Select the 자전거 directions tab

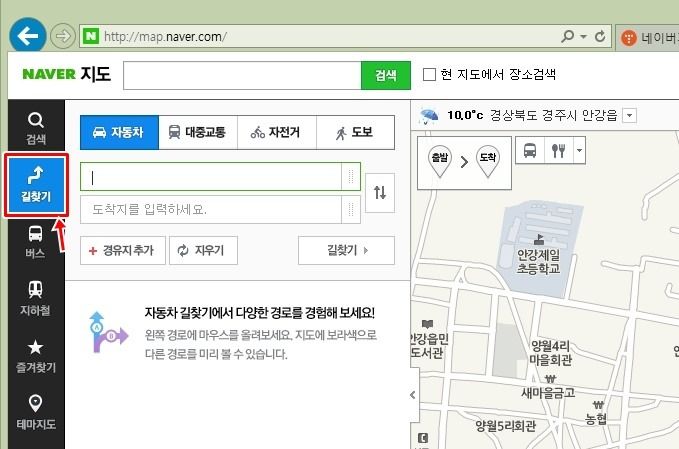click(x=277, y=132)
